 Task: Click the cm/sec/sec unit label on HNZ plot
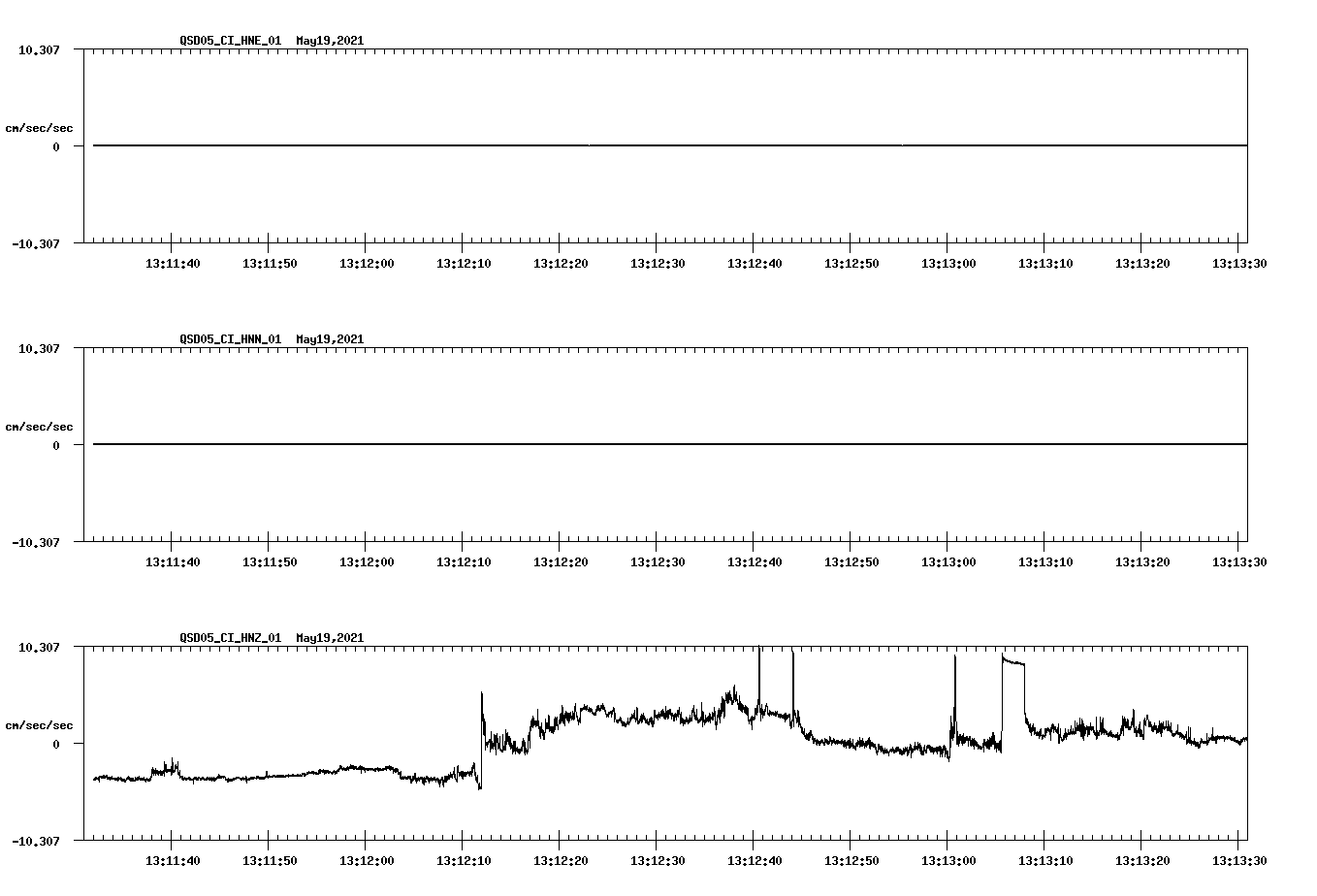pyautogui.click(x=40, y=724)
